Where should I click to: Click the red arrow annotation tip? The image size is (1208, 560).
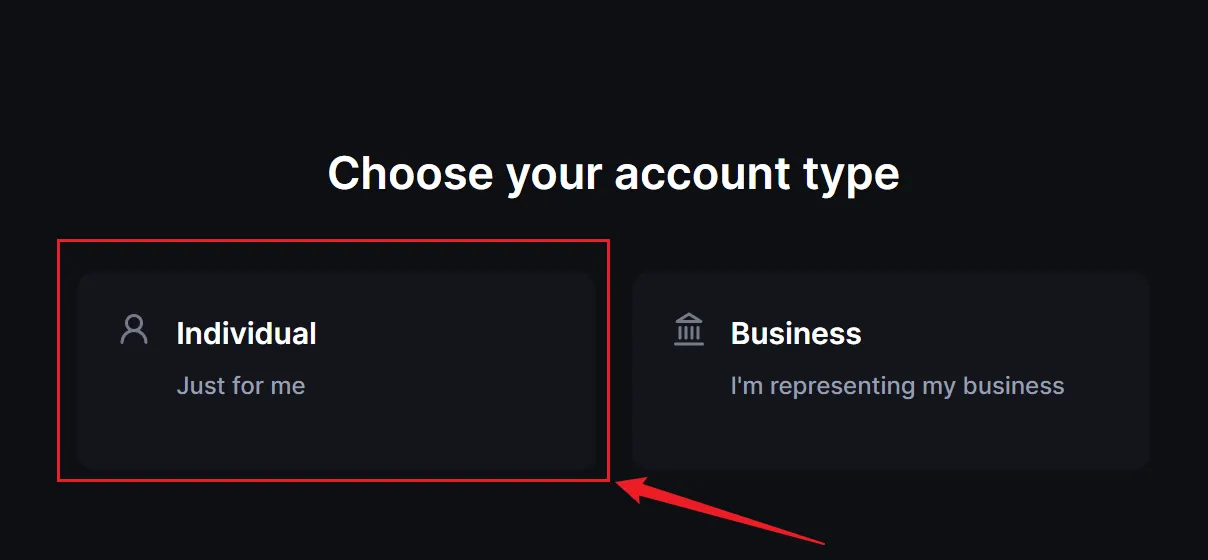tap(620, 484)
